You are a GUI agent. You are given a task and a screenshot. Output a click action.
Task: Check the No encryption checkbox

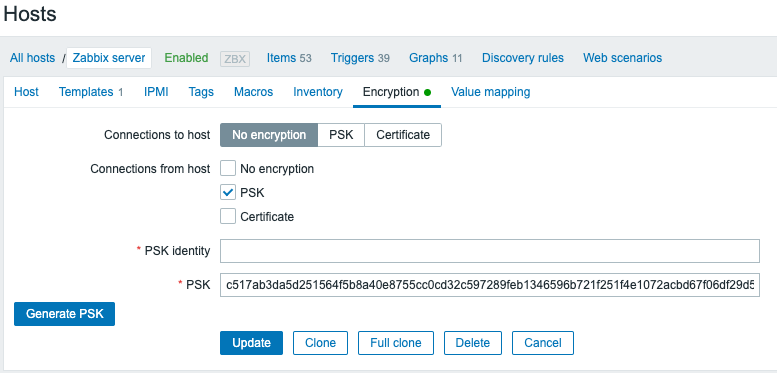(x=228, y=168)
